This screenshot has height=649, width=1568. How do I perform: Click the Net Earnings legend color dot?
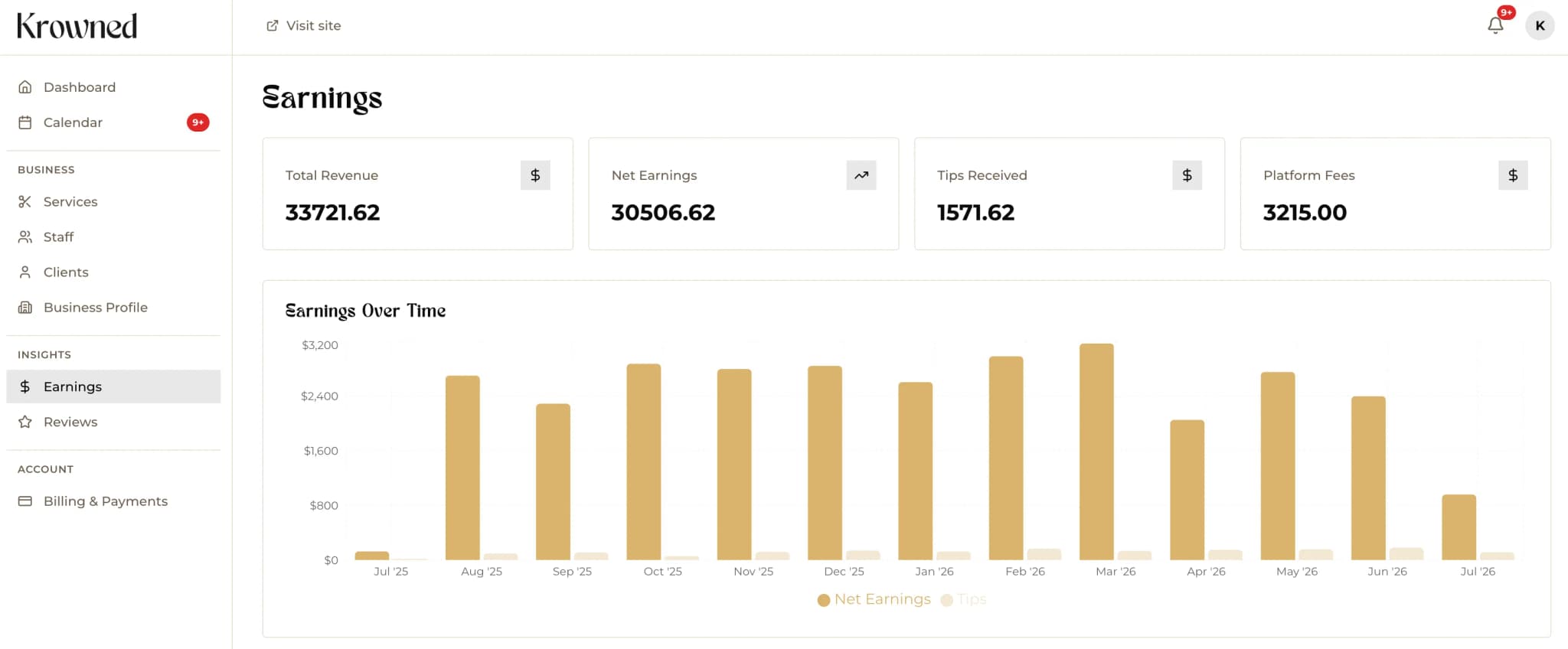pos(824,600)
